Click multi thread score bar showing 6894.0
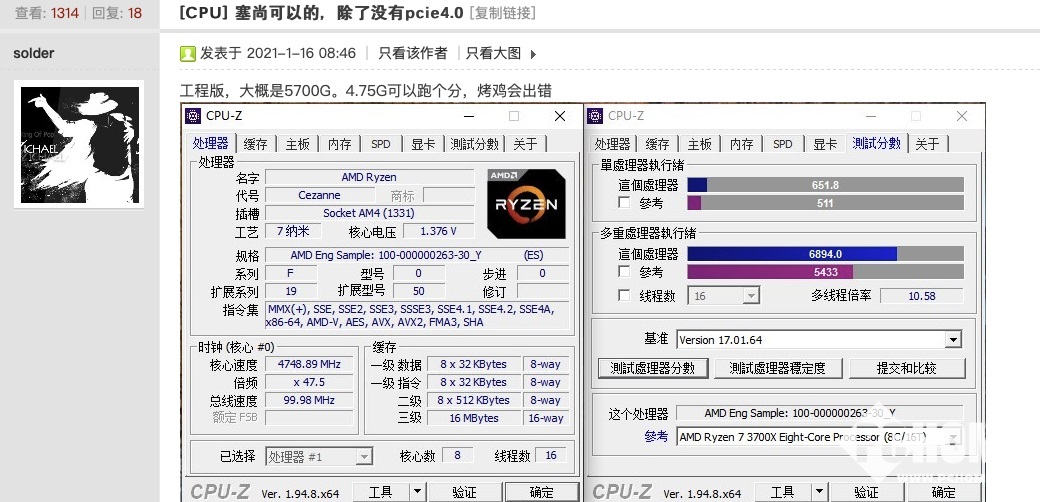 click(x=825, y=254)
